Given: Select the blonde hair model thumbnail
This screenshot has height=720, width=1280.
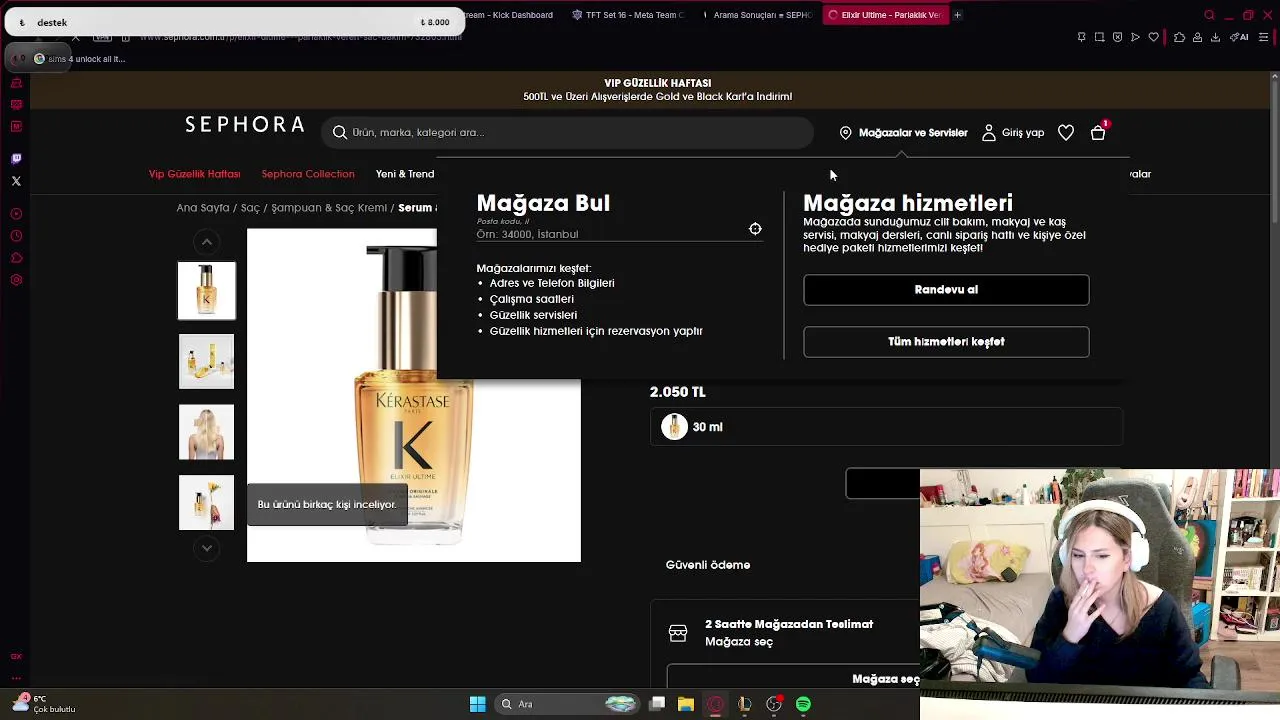Looking at the screenshot, I should pos(206,432).
